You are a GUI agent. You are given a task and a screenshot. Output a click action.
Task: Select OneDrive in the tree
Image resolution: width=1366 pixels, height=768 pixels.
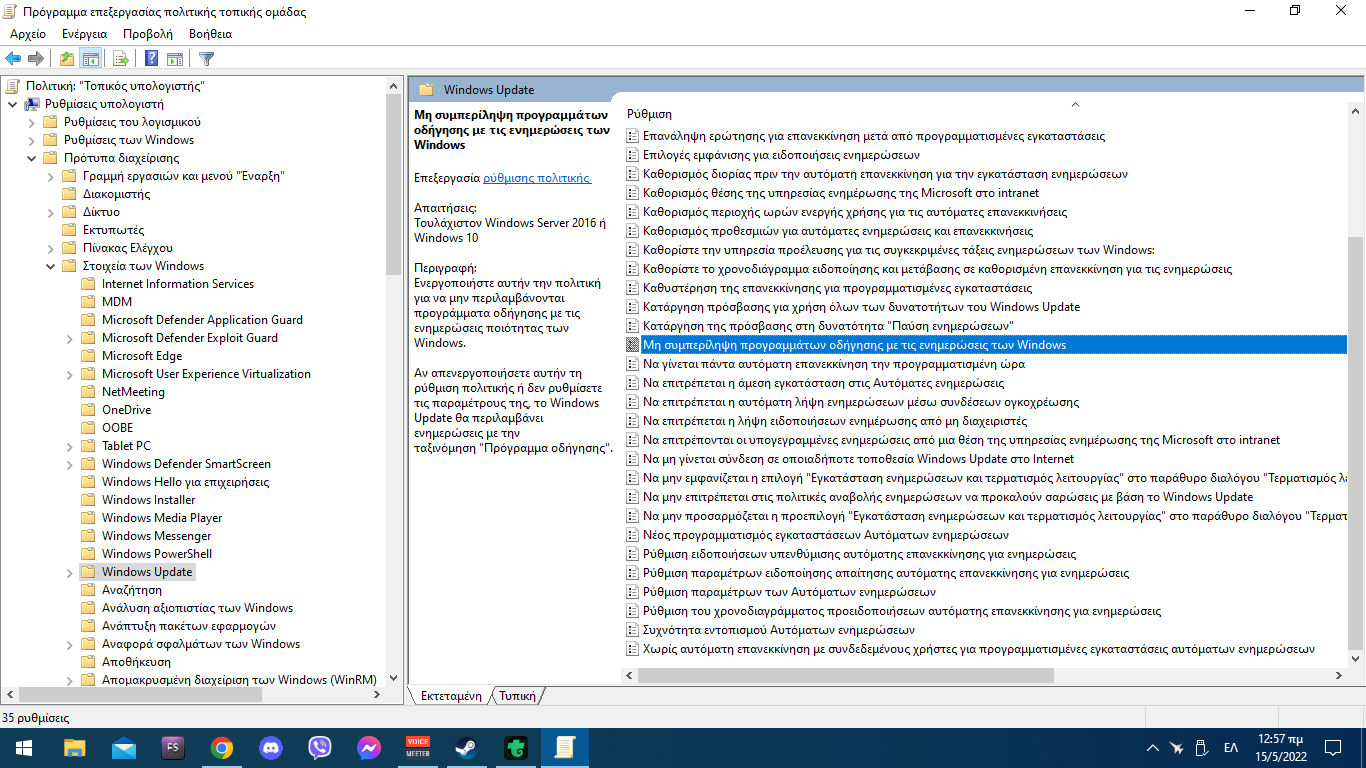click(126, 410)
